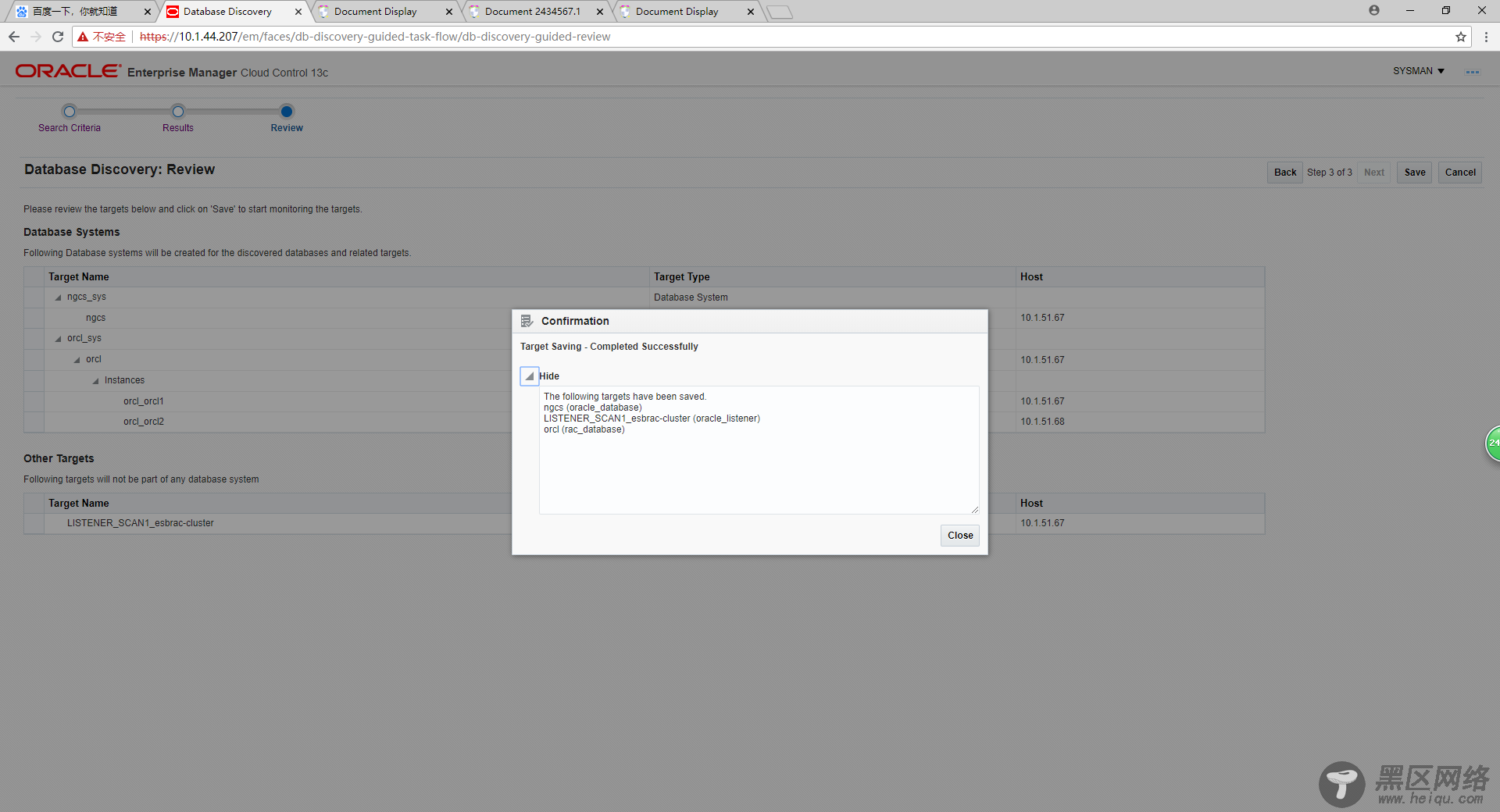Click the Cancel button

[x=1460, y=173]
